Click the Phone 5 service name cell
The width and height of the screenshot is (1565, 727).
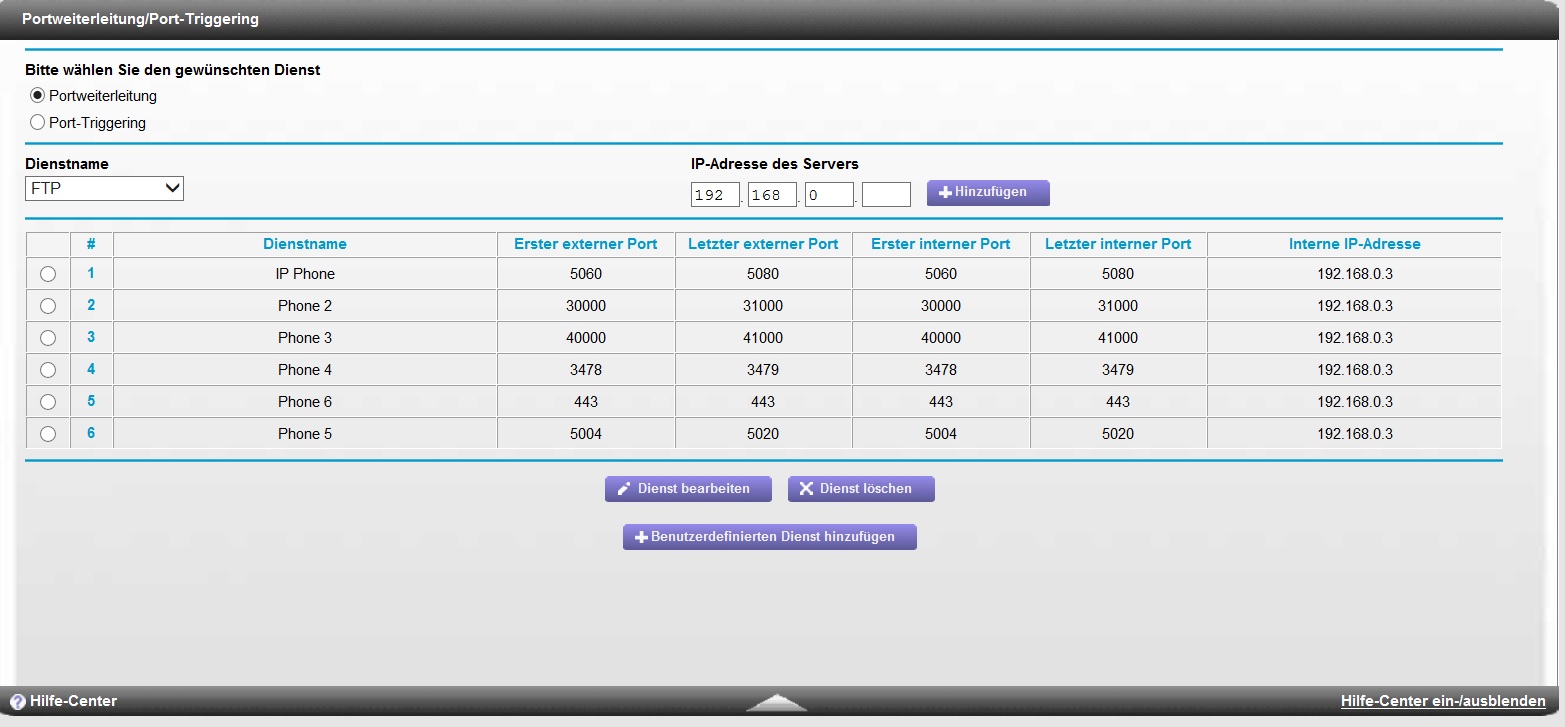click(305, 434)
